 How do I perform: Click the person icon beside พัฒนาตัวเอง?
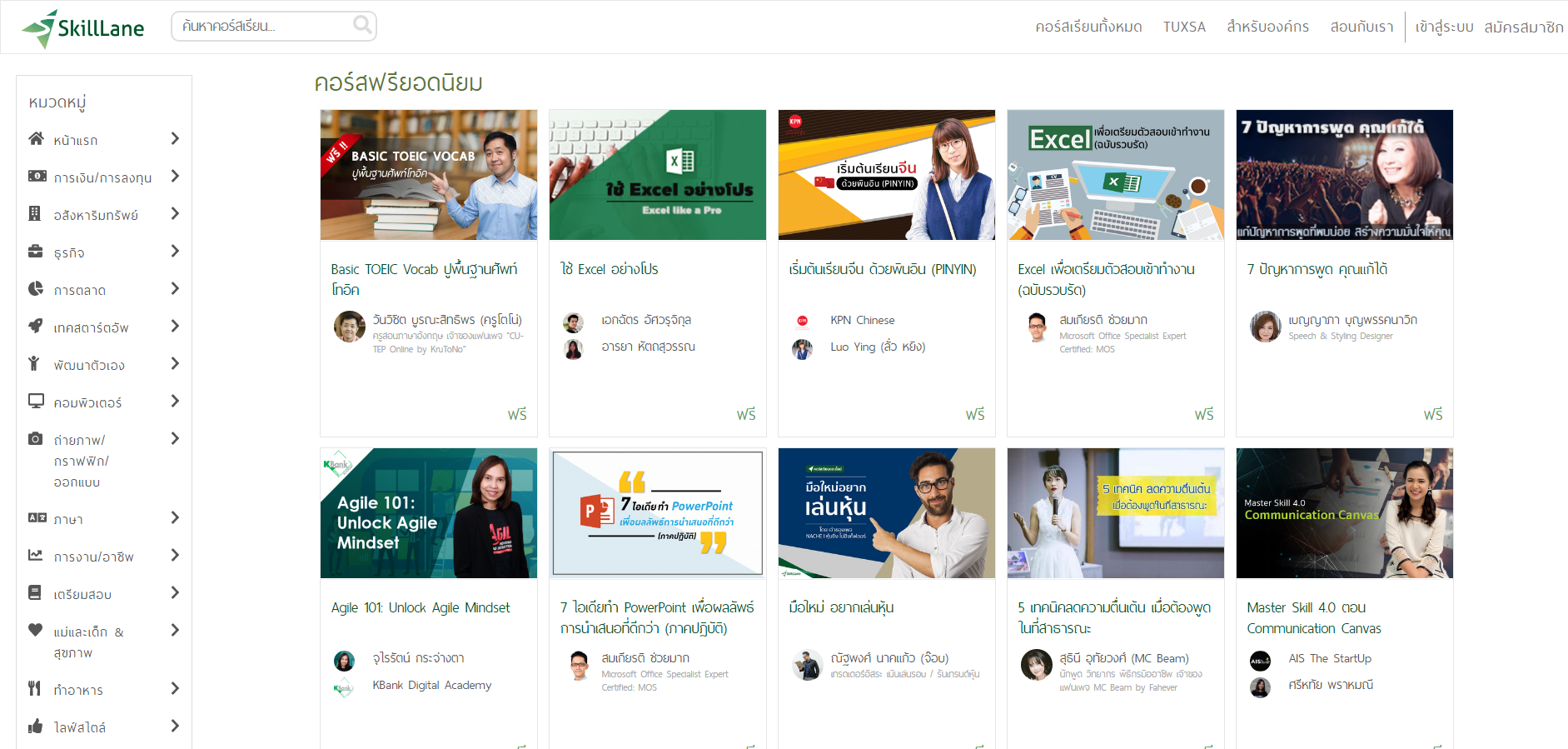pyautogui.click(x=33, y=363)
